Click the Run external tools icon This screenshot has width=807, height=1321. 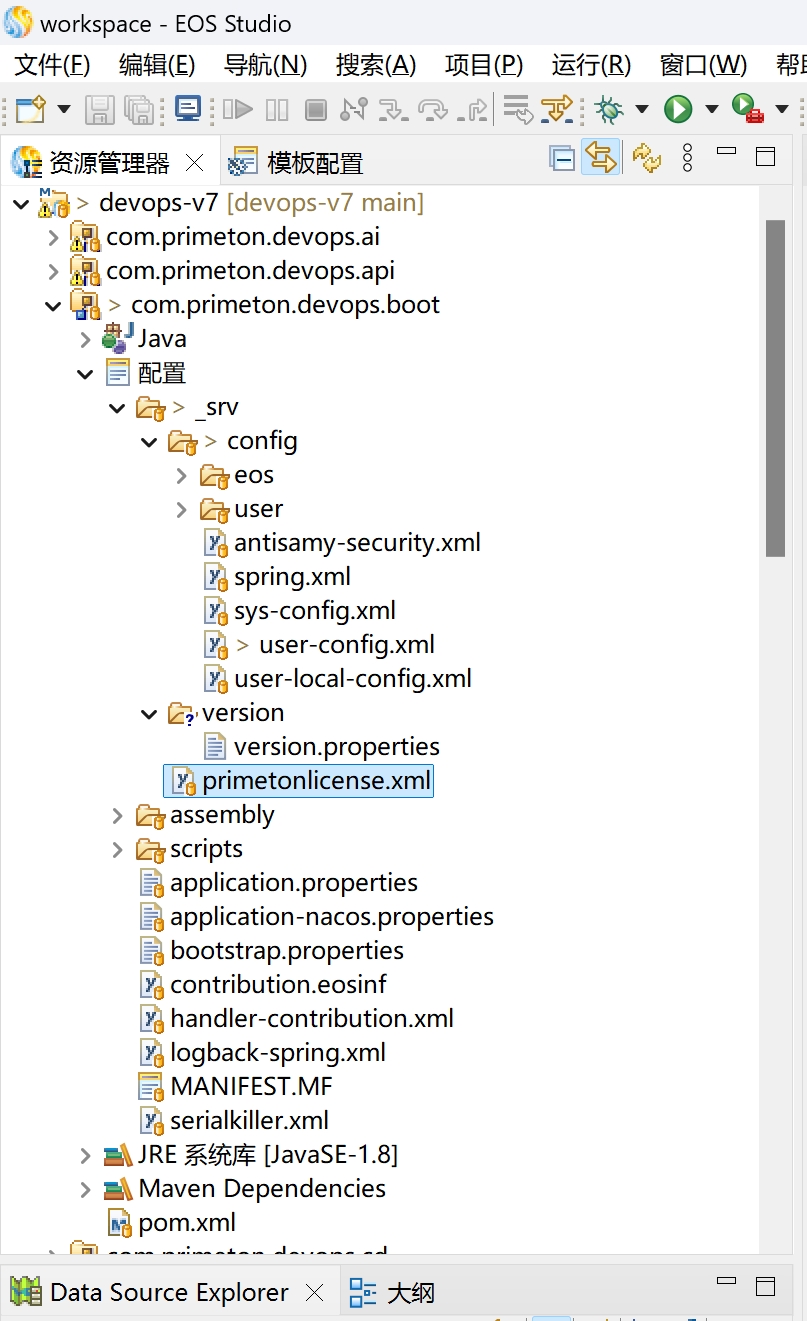[747, 109]
